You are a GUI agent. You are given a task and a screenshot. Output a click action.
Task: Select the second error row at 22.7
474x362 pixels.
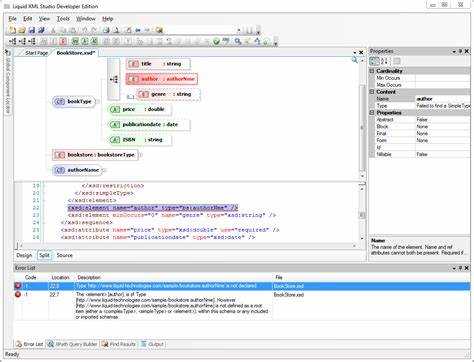(x=242, y=306)
